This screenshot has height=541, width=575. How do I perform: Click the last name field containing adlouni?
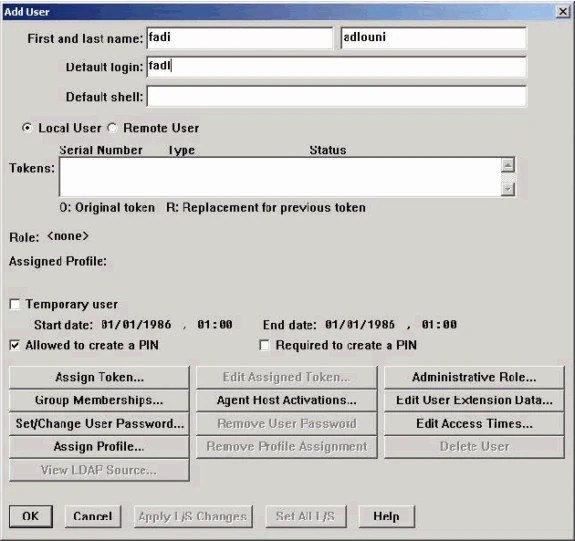(x=433, y=38)
